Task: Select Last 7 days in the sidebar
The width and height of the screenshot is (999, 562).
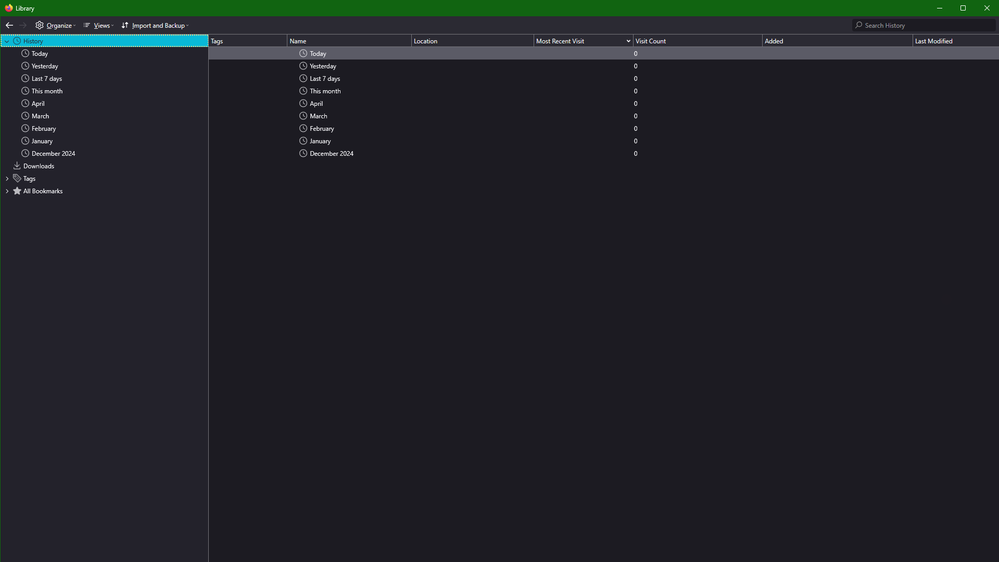Action: coord(46,79)
